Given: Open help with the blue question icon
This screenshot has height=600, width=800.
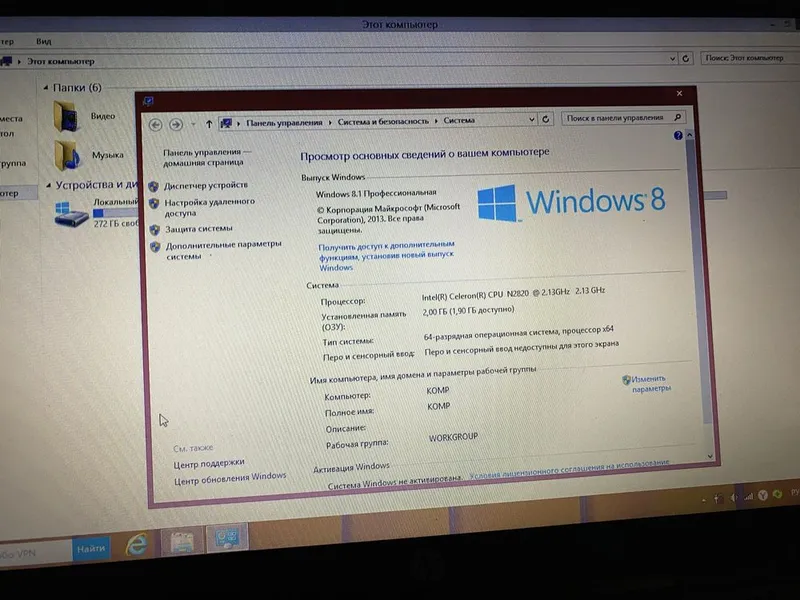Looking at the screenshot, I should tap(678, 135).
